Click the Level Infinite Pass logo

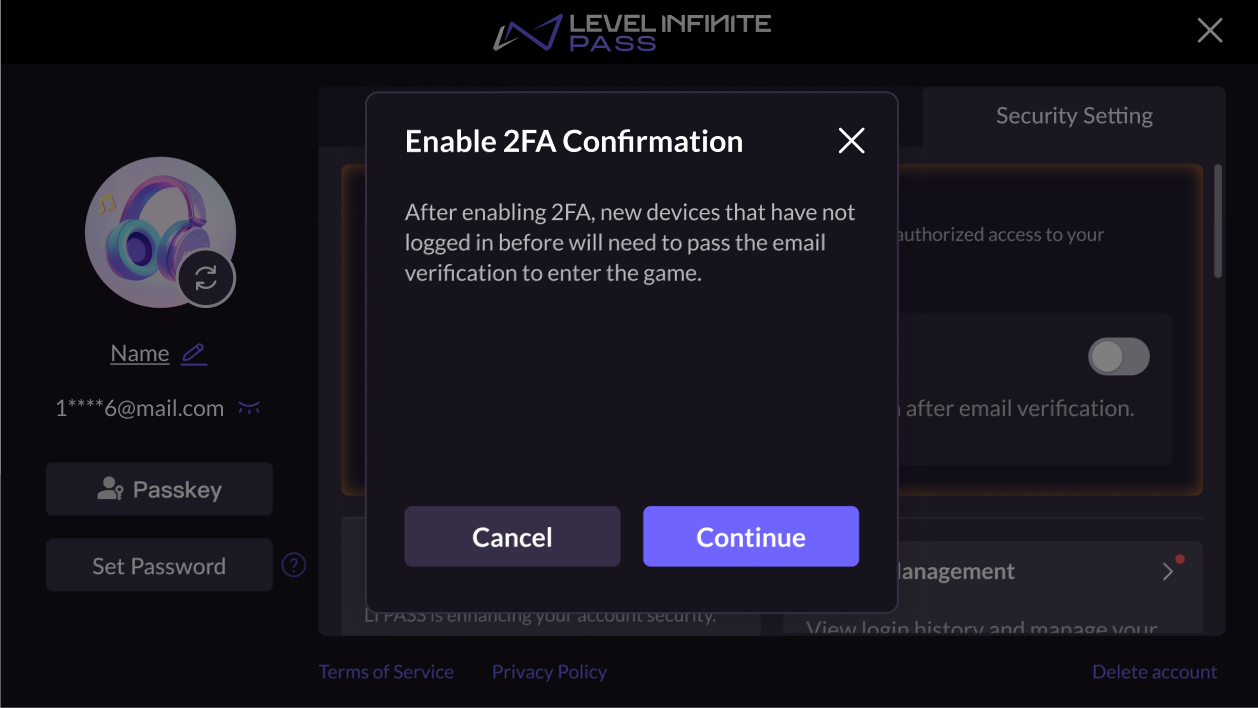[x=630, y=31]
